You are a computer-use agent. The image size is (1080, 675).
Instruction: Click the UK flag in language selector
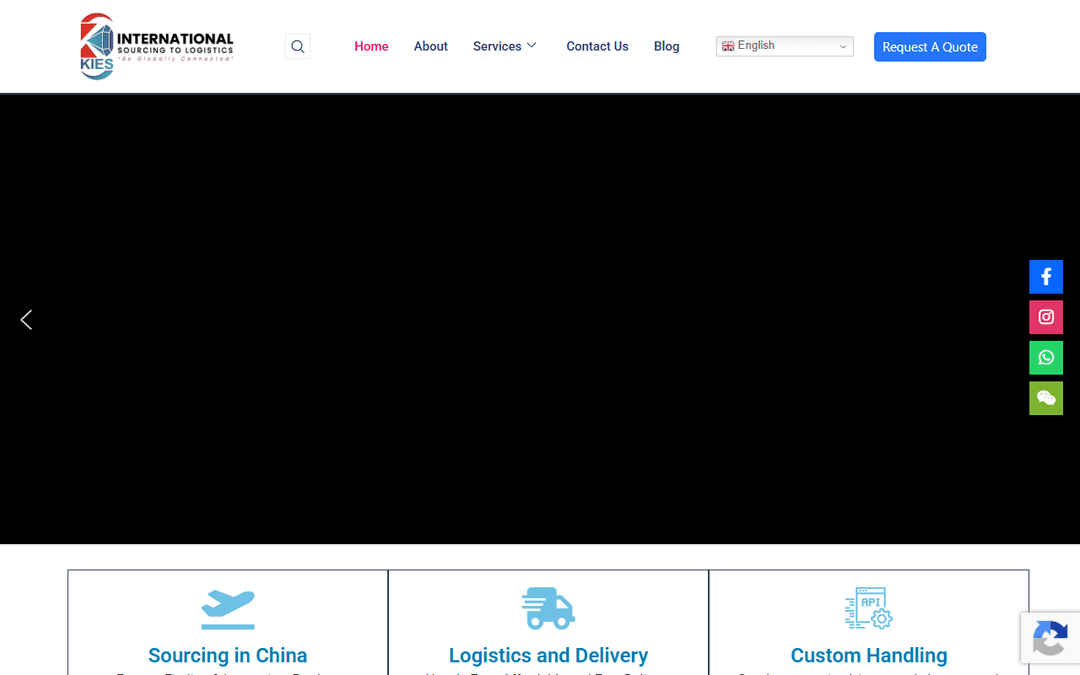pyautogui.click(x=727, y=46)
